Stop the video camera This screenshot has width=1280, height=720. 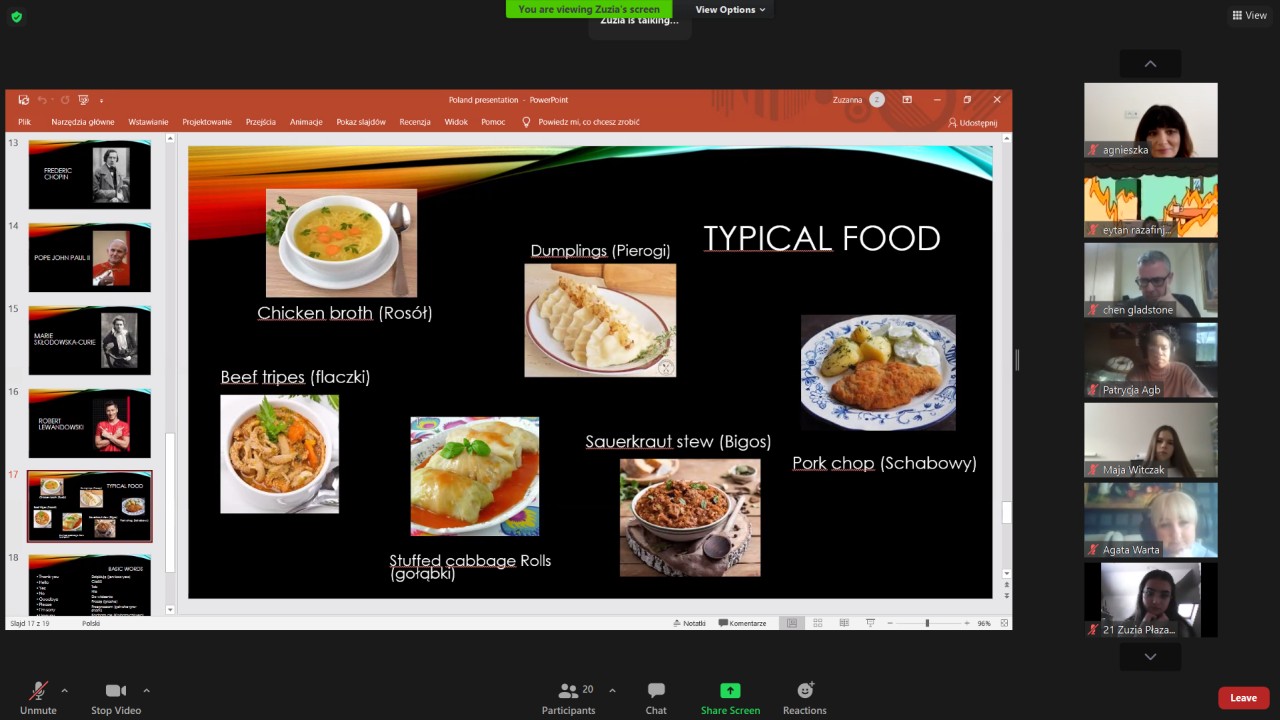coord(116,696)
